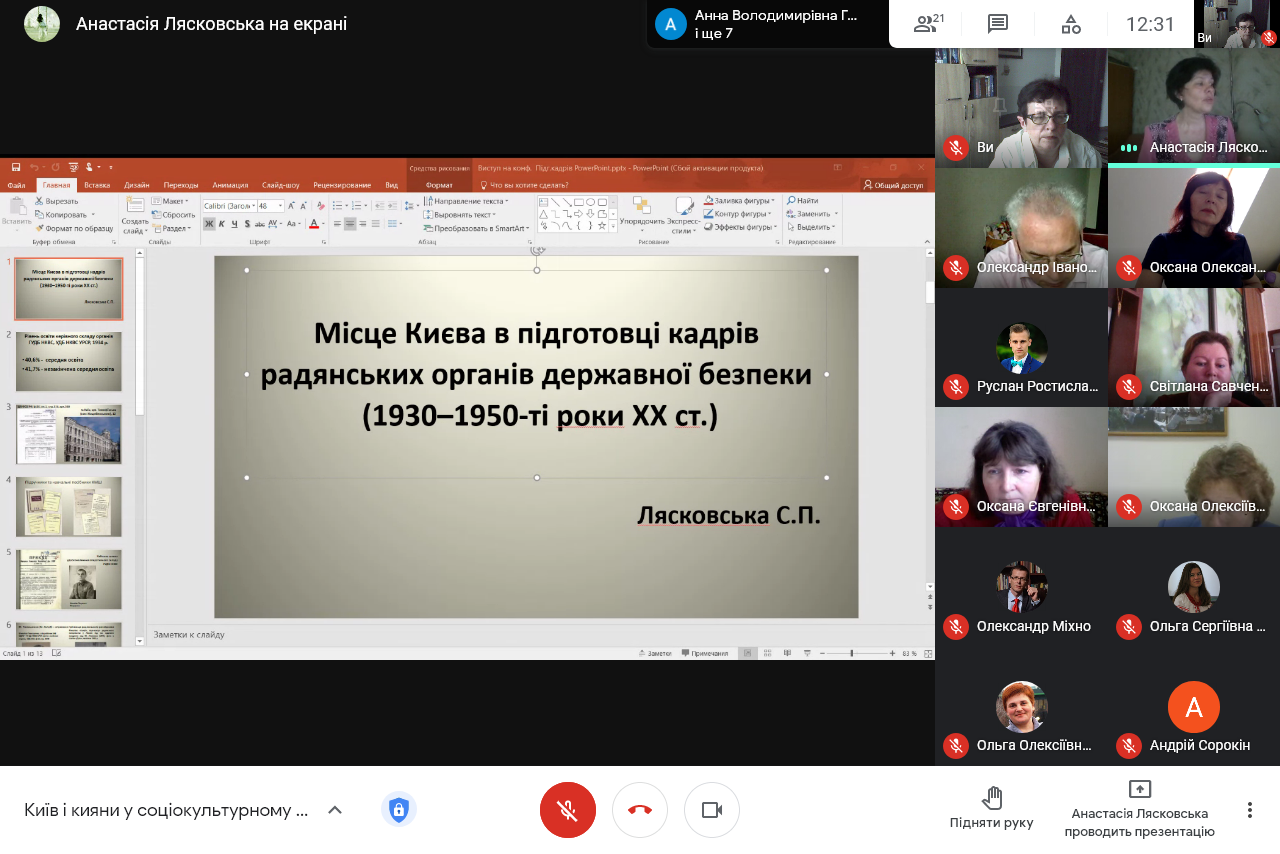Screen dimensions: 1280x854
Task: Click the PowerPoint zoom slider
Action: (852, 653)
